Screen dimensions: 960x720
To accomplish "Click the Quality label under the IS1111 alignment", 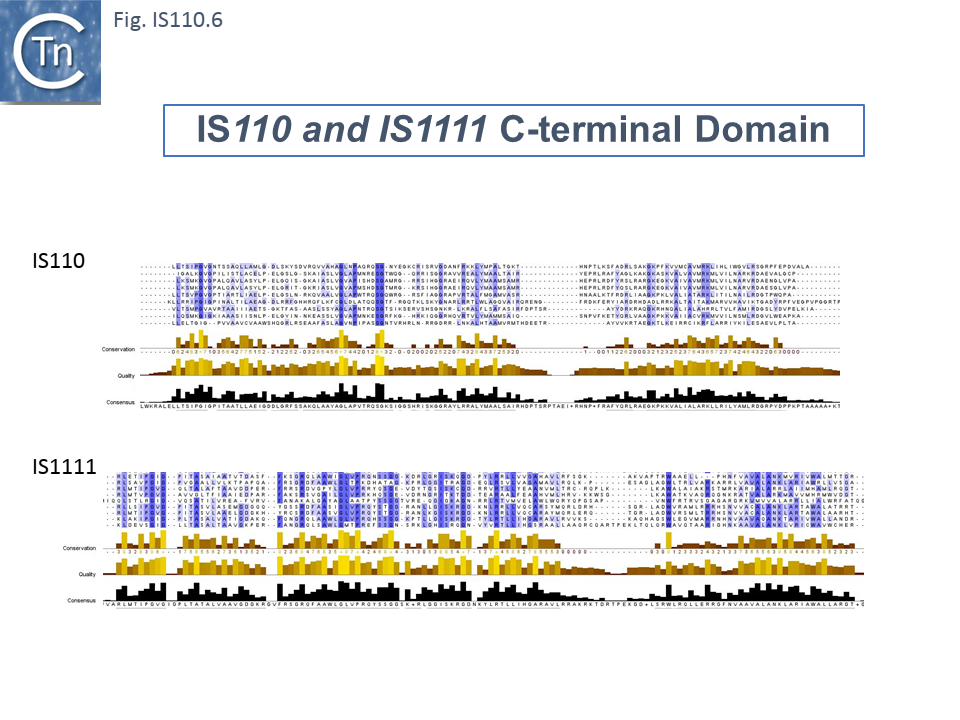I will [x=88, y=574].
